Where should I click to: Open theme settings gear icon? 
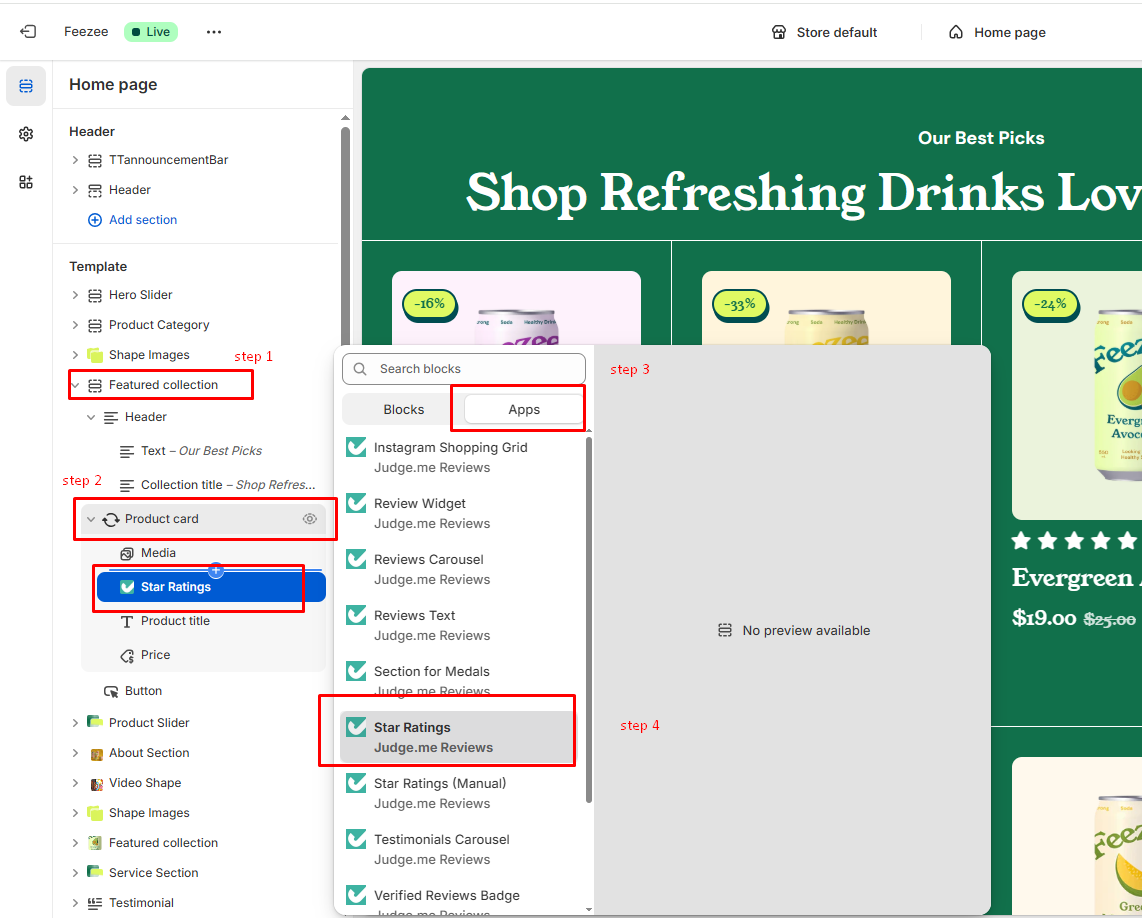pyautogui.click(x=26, y=134)
